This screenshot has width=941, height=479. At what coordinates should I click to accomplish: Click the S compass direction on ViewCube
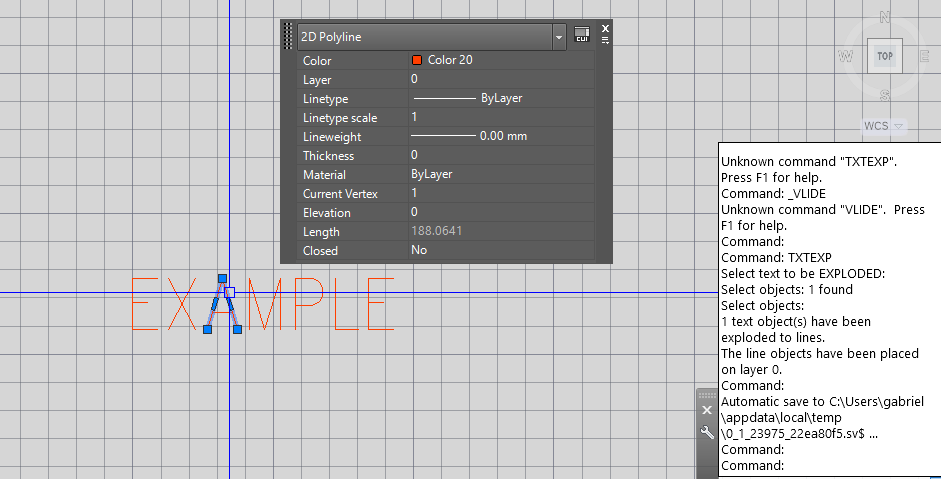(885, 95)
